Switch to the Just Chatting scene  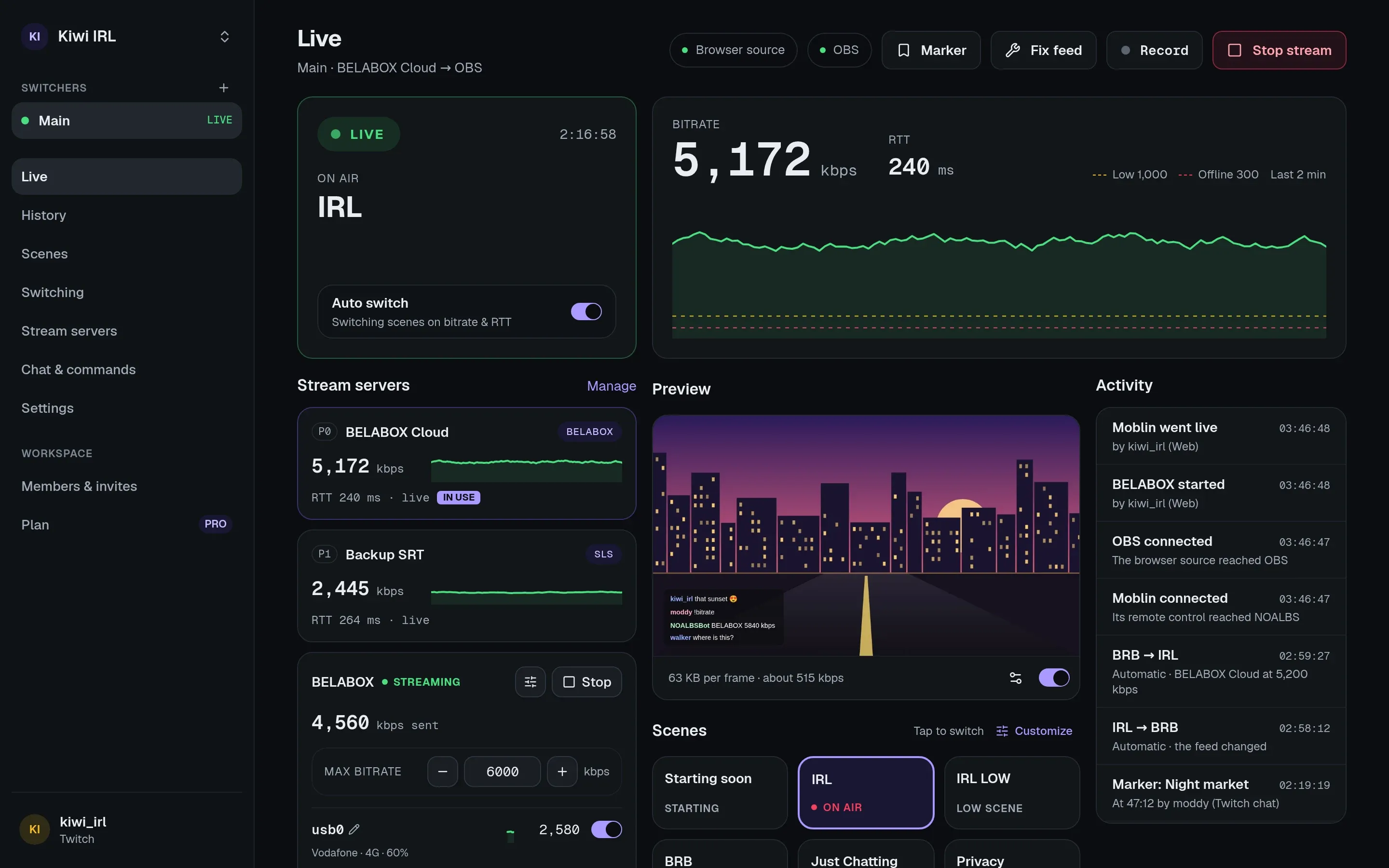click(x=866, y=854)
